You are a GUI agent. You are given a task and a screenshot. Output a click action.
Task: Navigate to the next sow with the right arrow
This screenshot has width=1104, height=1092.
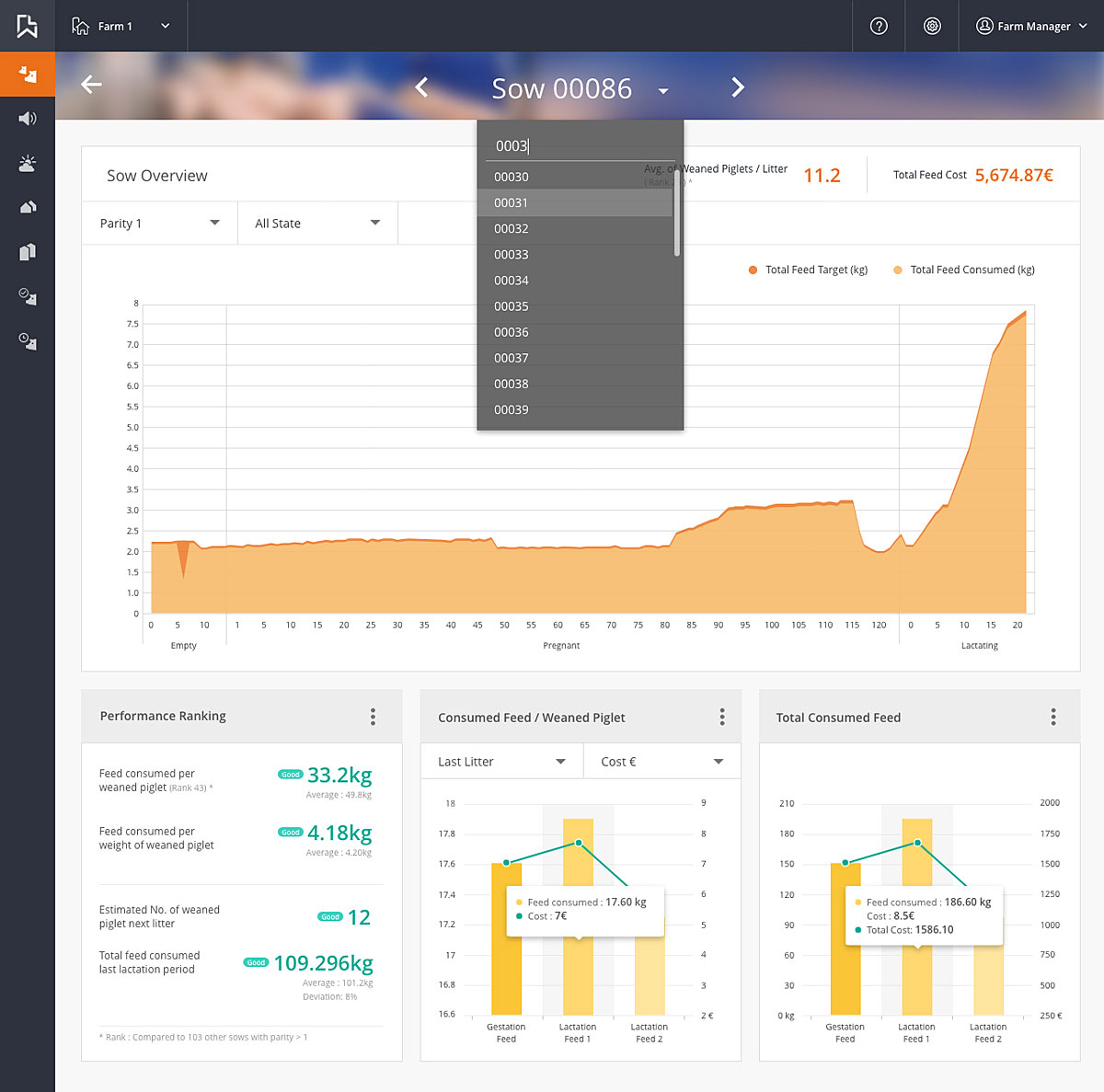738,86
